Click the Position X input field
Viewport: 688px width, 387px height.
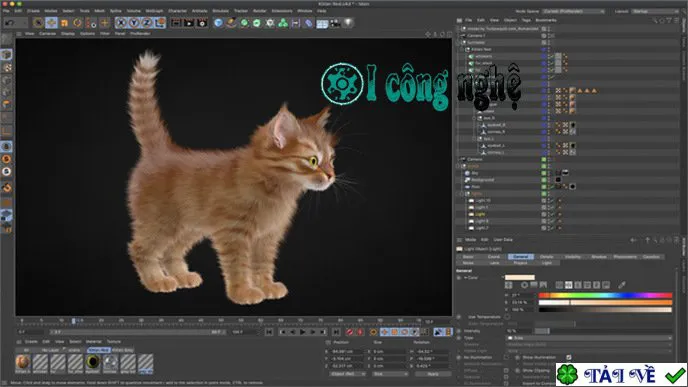coord(348,351)
